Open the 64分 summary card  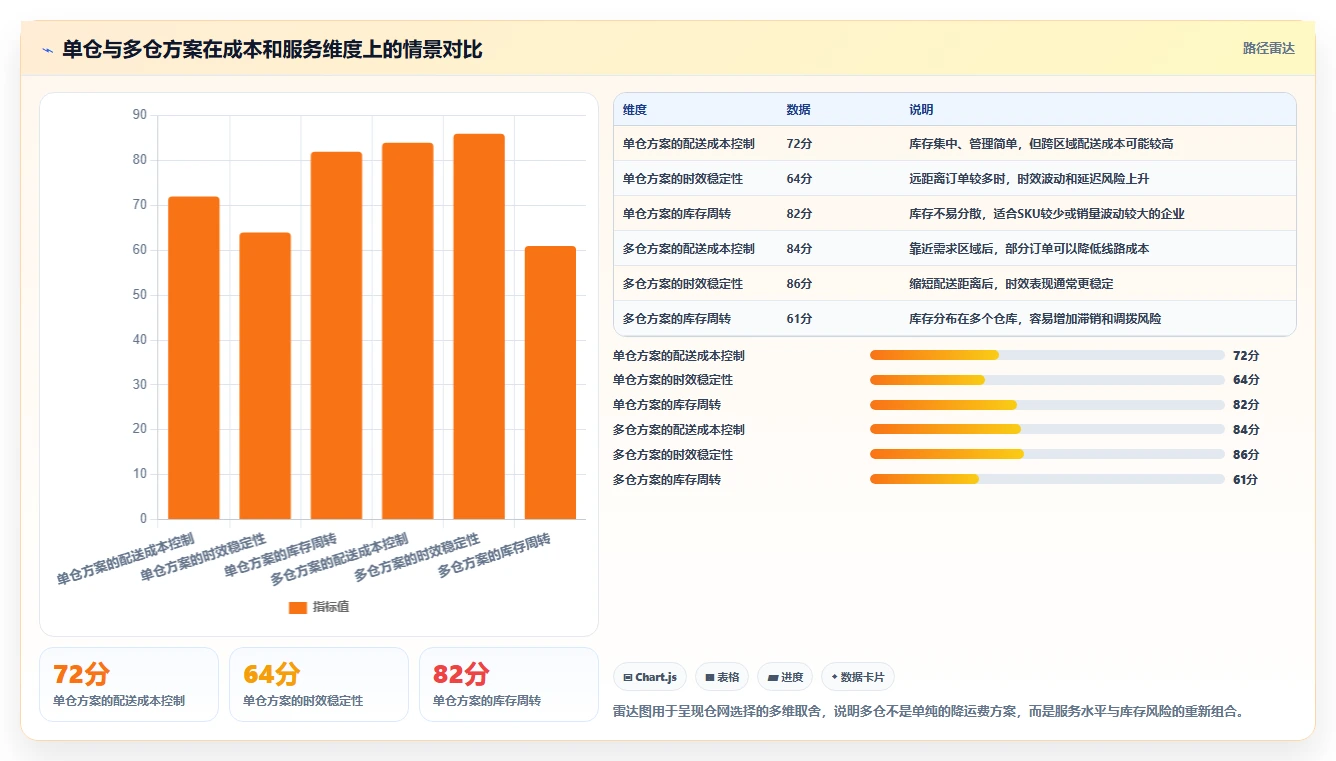coord(319,684)
